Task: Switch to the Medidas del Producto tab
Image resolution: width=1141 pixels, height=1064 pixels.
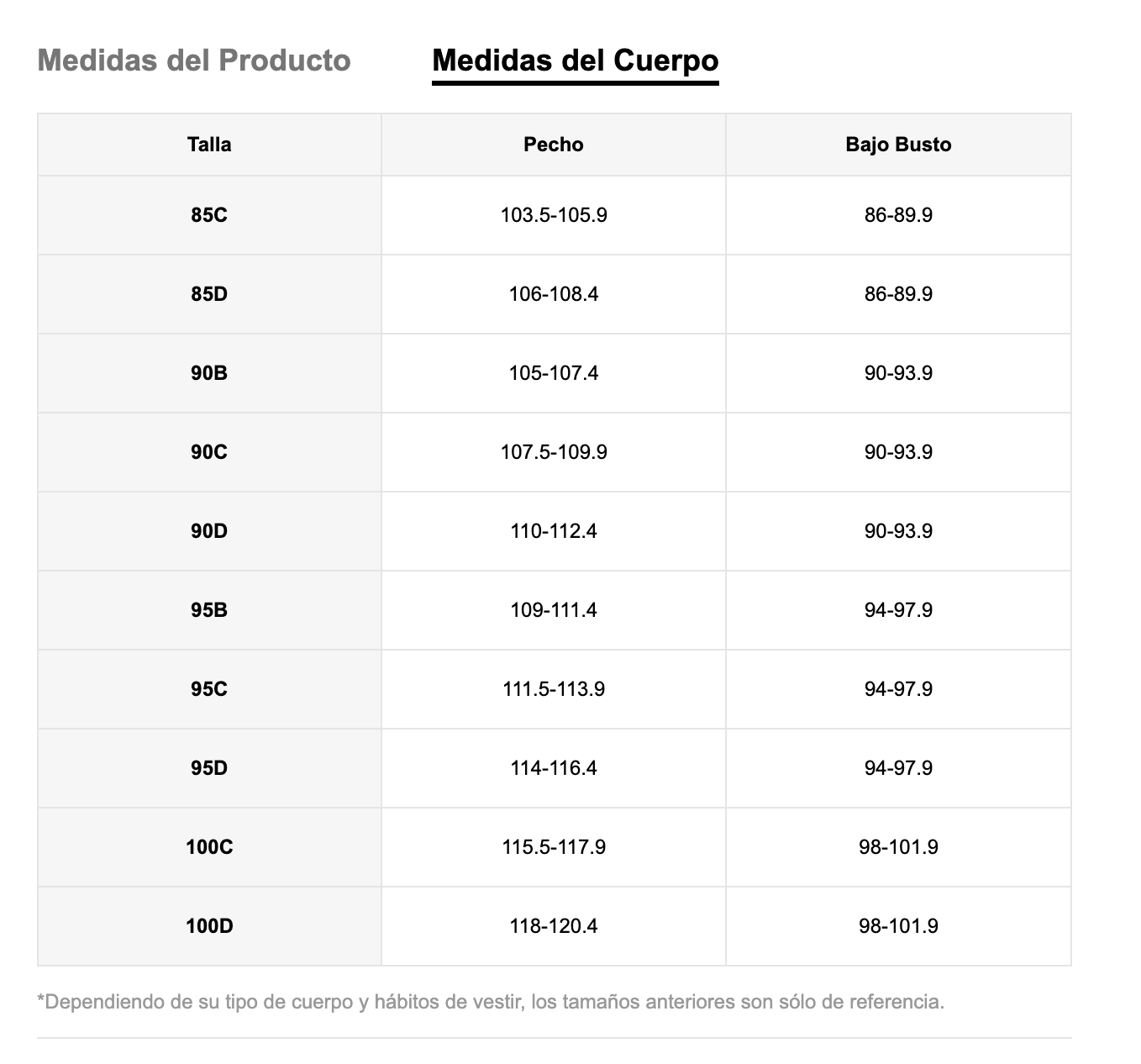Action: tap(194, 61)
